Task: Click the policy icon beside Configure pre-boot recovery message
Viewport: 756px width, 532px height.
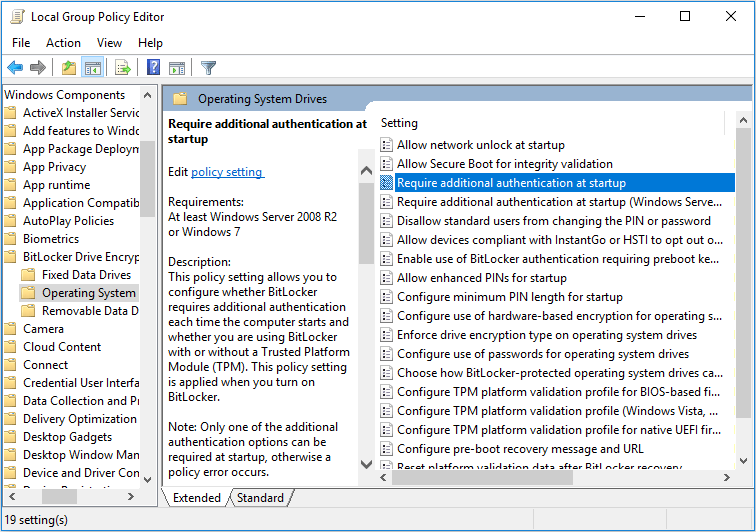Action: click(x=386, y=449)
